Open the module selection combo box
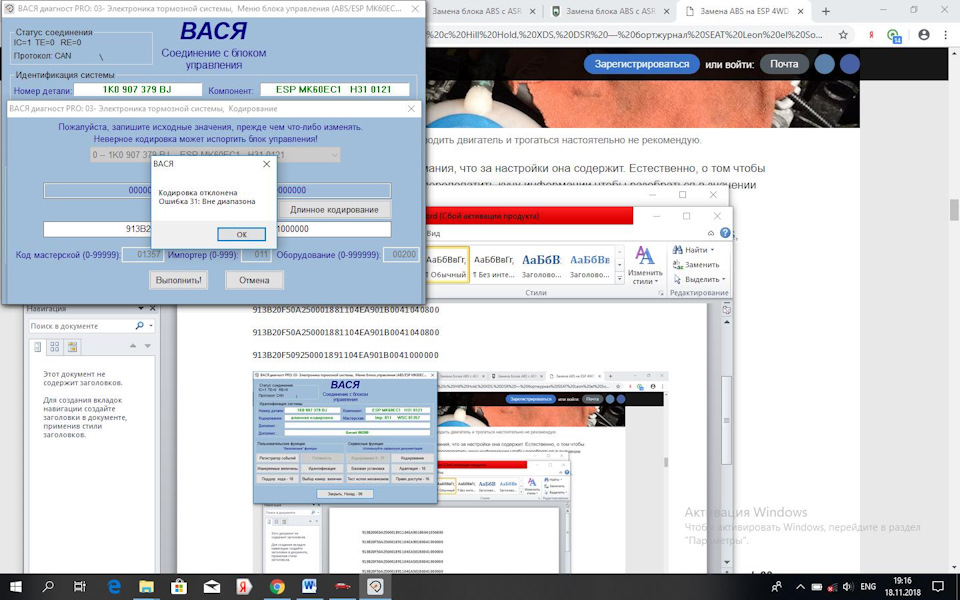This screenshot has width=960, height=600. click(215, 155)
